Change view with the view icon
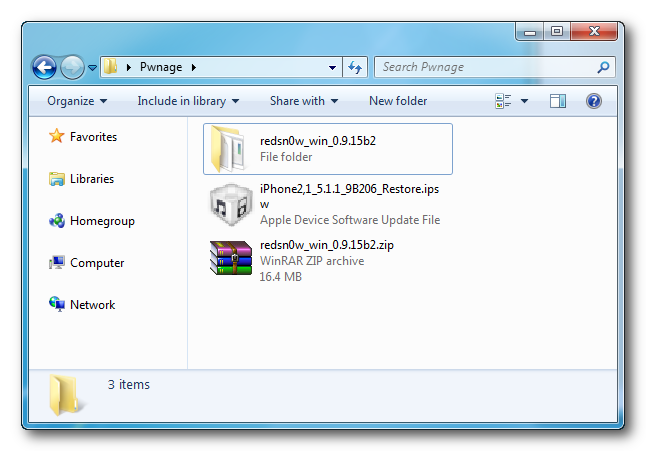646x451 pixels. [x=503, y=101]
